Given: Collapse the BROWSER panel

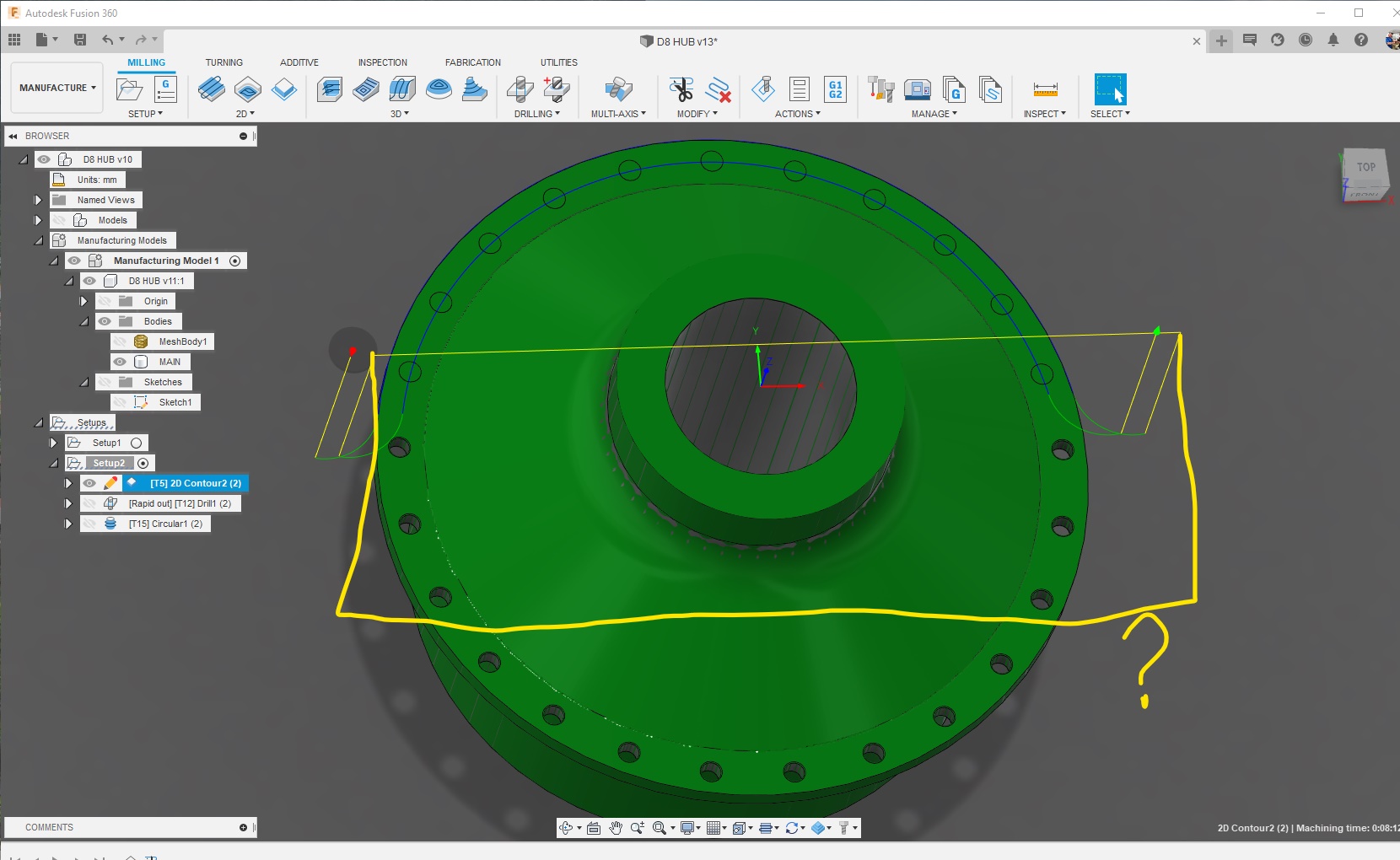Looking at the screenshot, I should click(12, 136).
